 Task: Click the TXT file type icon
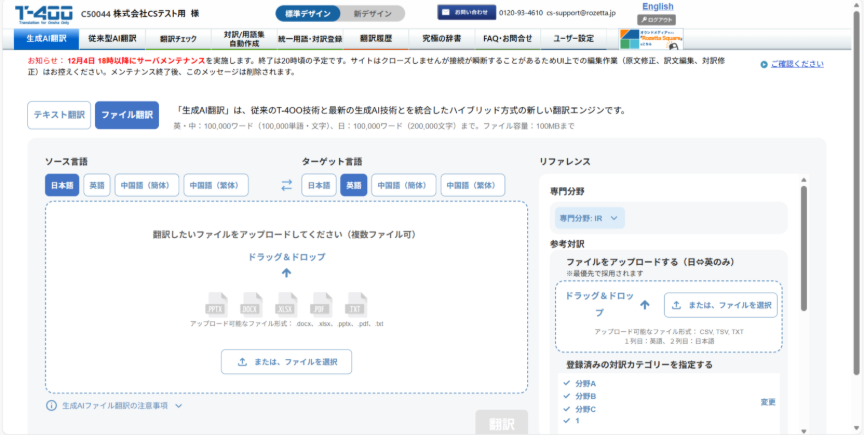[353, 303]
